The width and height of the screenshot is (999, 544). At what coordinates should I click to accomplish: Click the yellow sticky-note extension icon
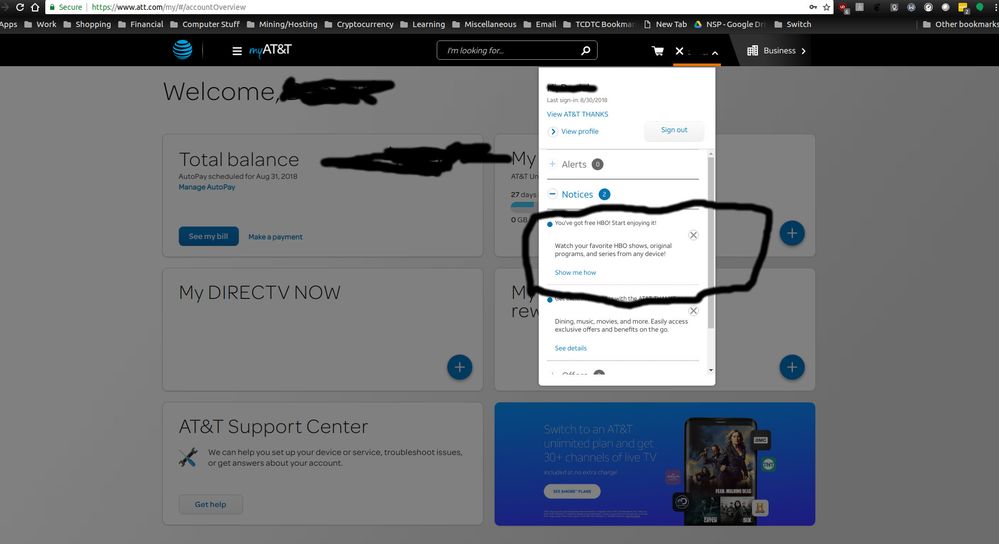tap(963, 8)
